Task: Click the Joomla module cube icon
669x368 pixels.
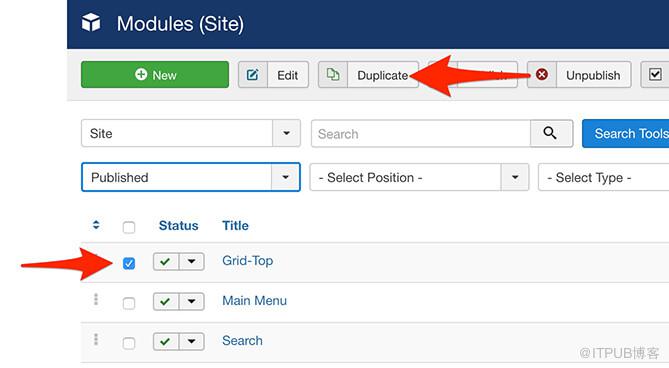Action: tap(91, 22)
